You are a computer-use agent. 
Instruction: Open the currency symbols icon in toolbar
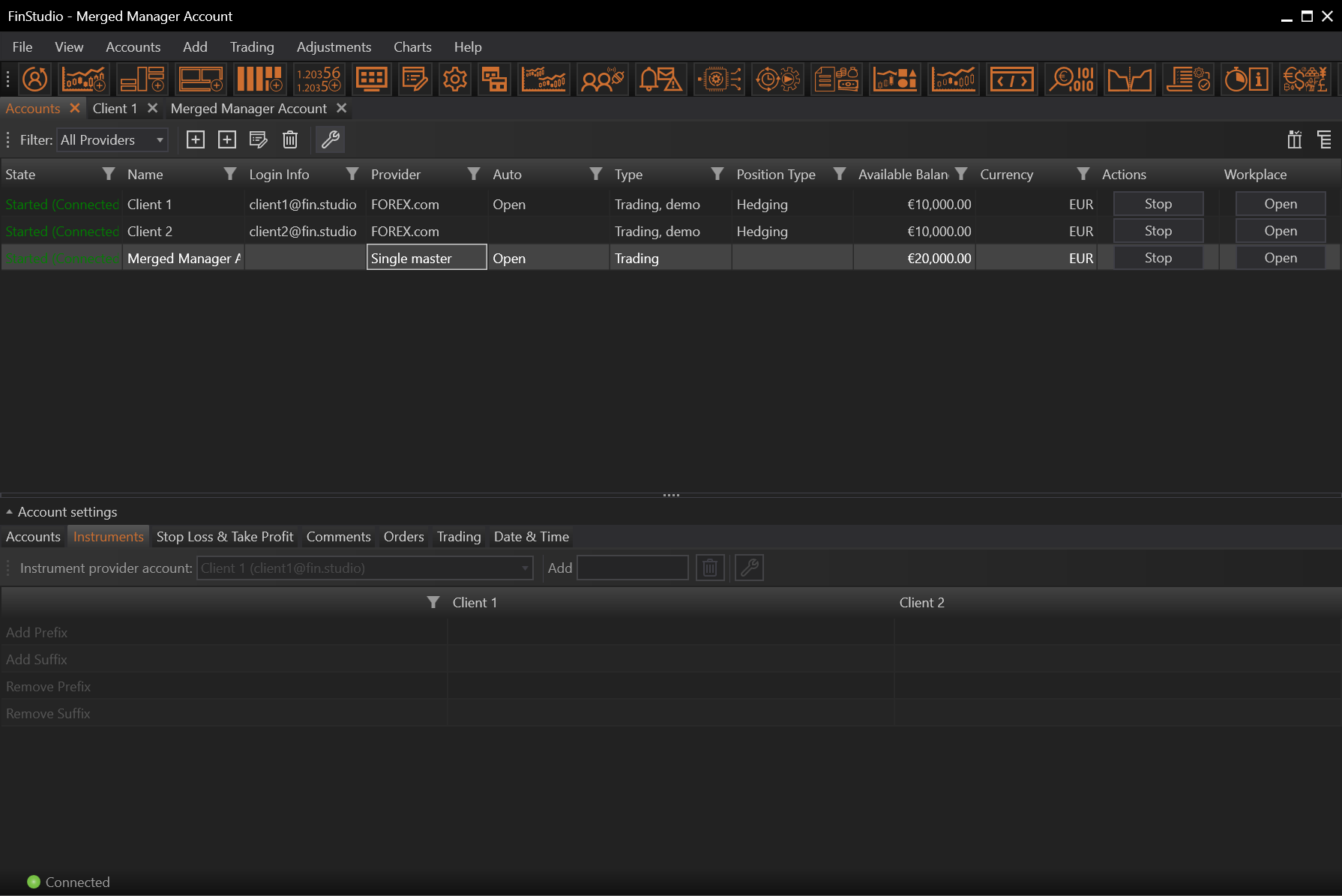coord(1305,79)
